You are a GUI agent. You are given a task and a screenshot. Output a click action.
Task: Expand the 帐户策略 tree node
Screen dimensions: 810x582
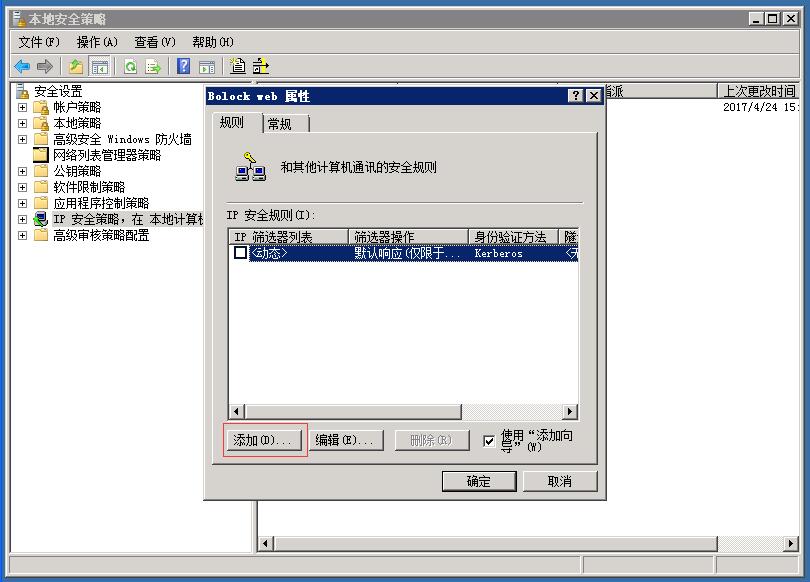[x=22, y=105]
